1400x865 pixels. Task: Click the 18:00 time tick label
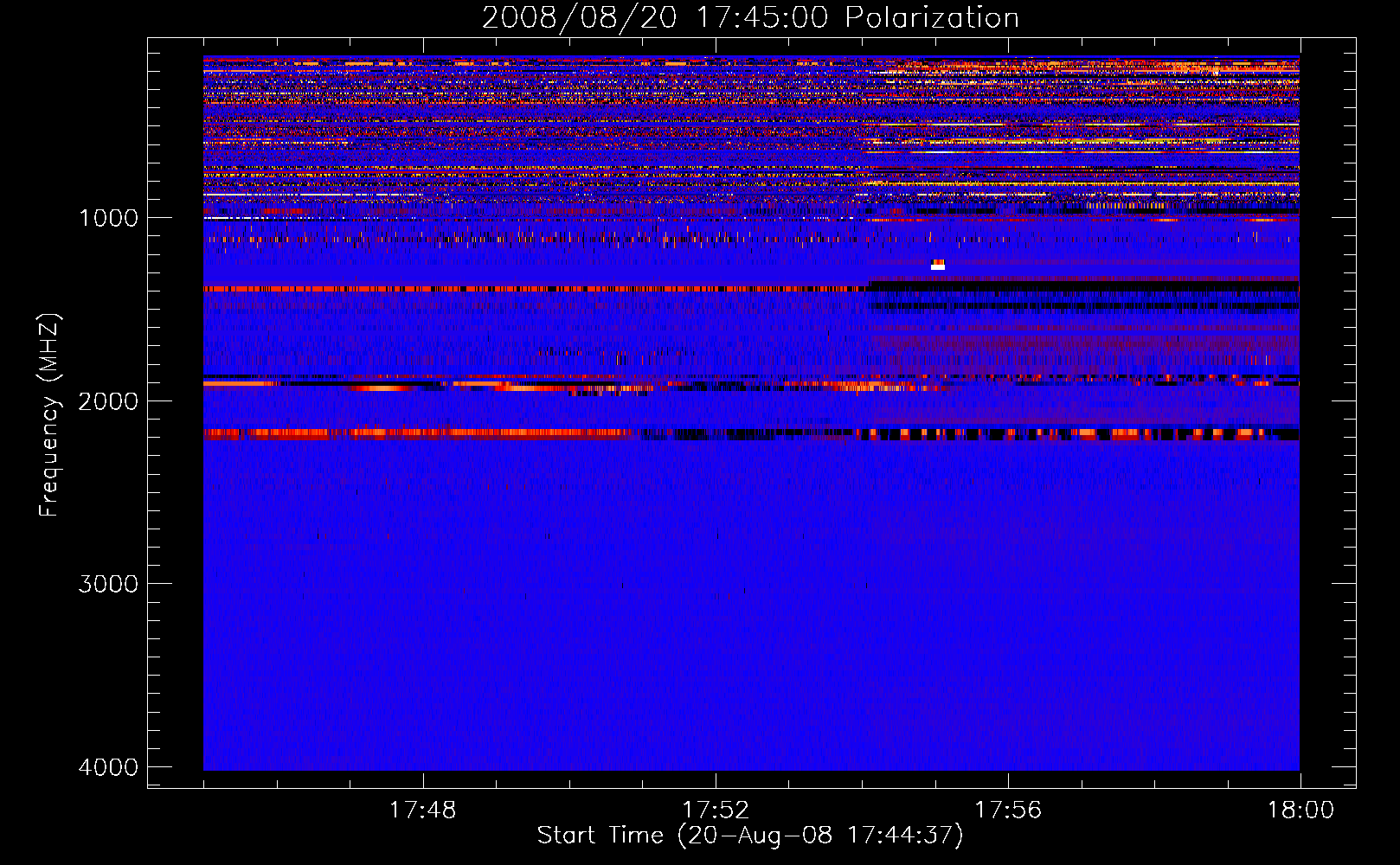(1300, 811)
